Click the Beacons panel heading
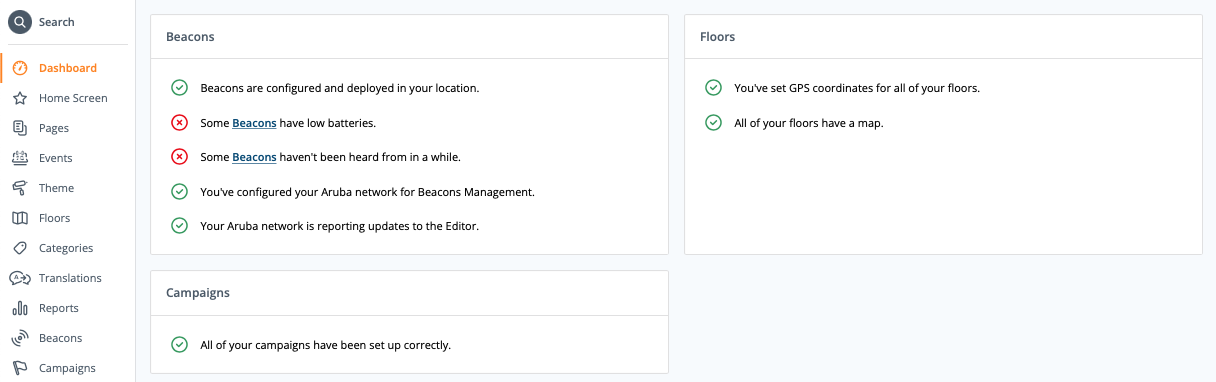Image resolution: width=1216 pixels, height=382 pixels. [190, 37]
